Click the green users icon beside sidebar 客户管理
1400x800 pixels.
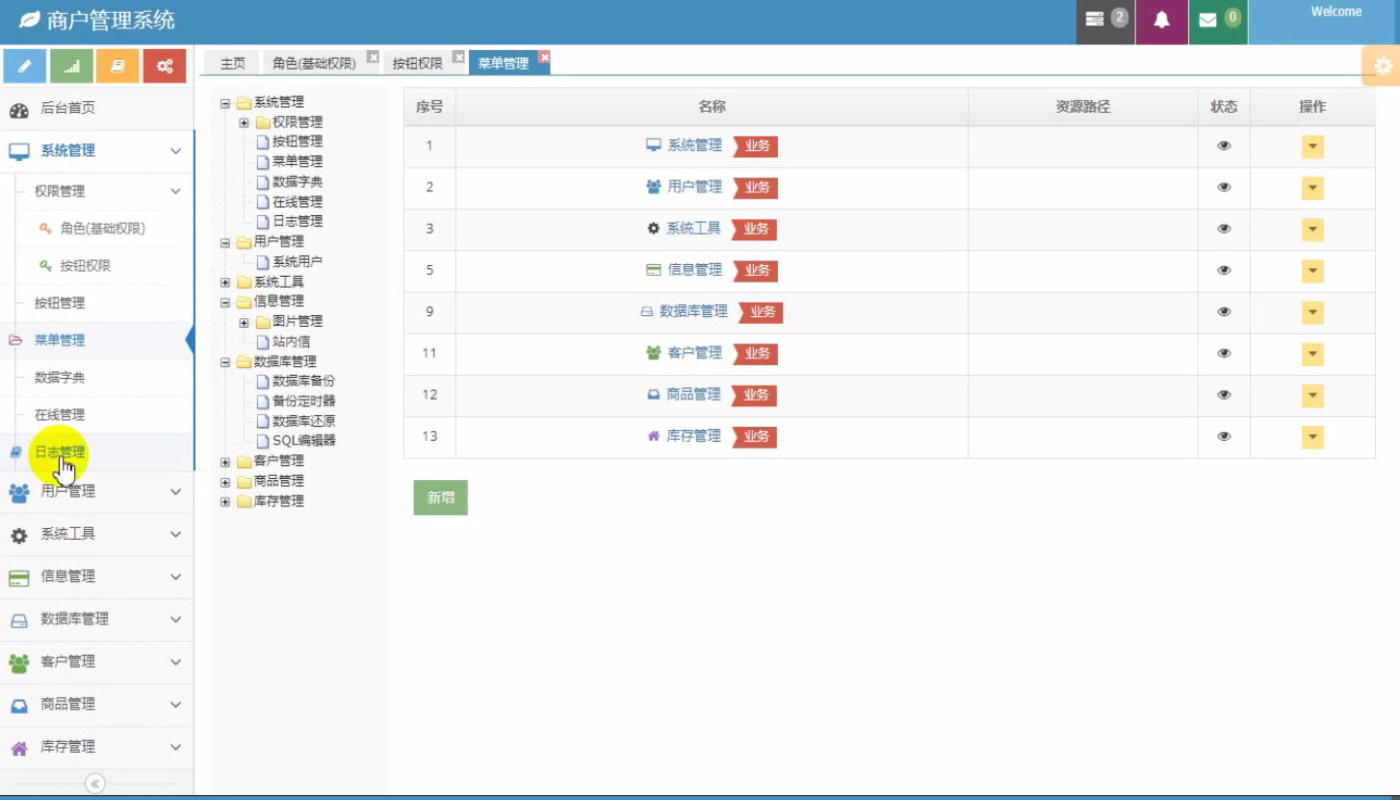pyautogui.click(x=19, y=663)
